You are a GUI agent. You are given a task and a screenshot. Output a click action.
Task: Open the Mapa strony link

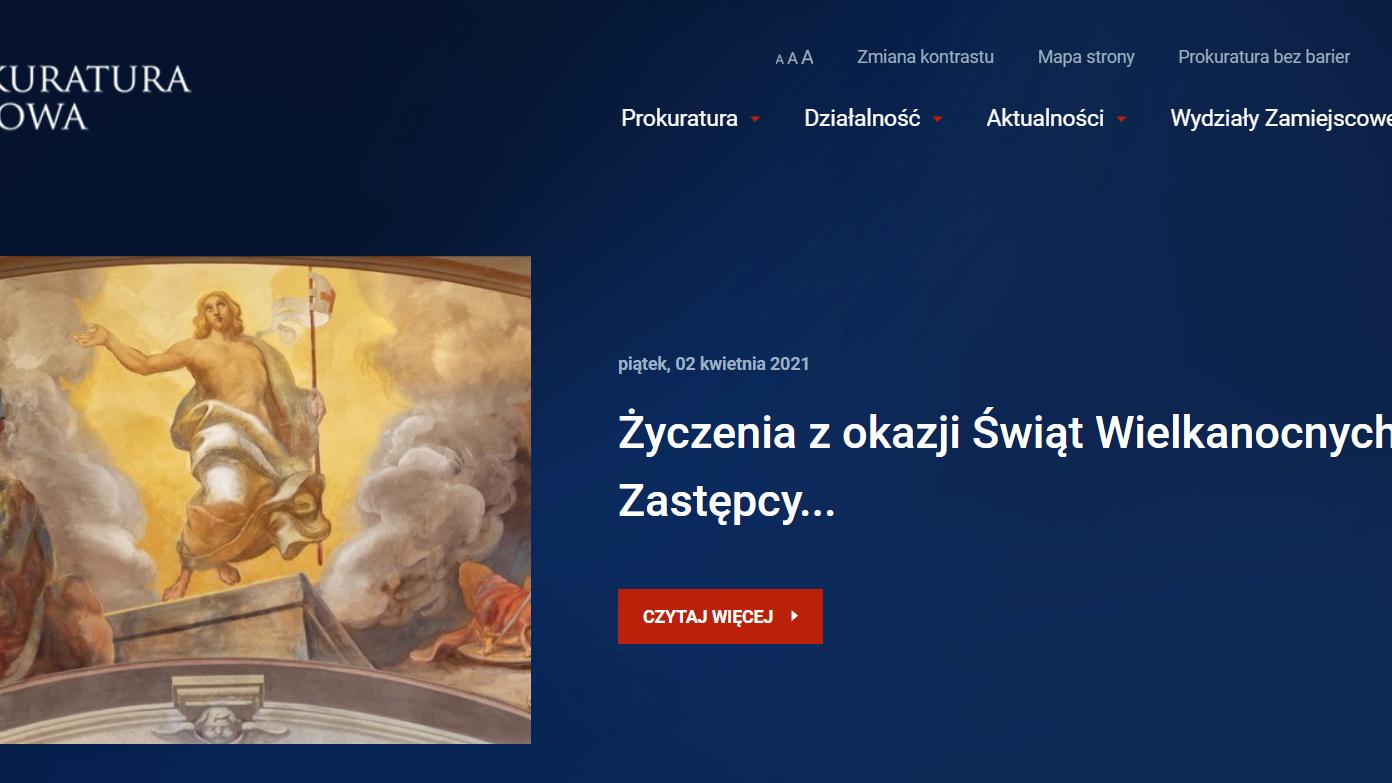(1086, 57)
